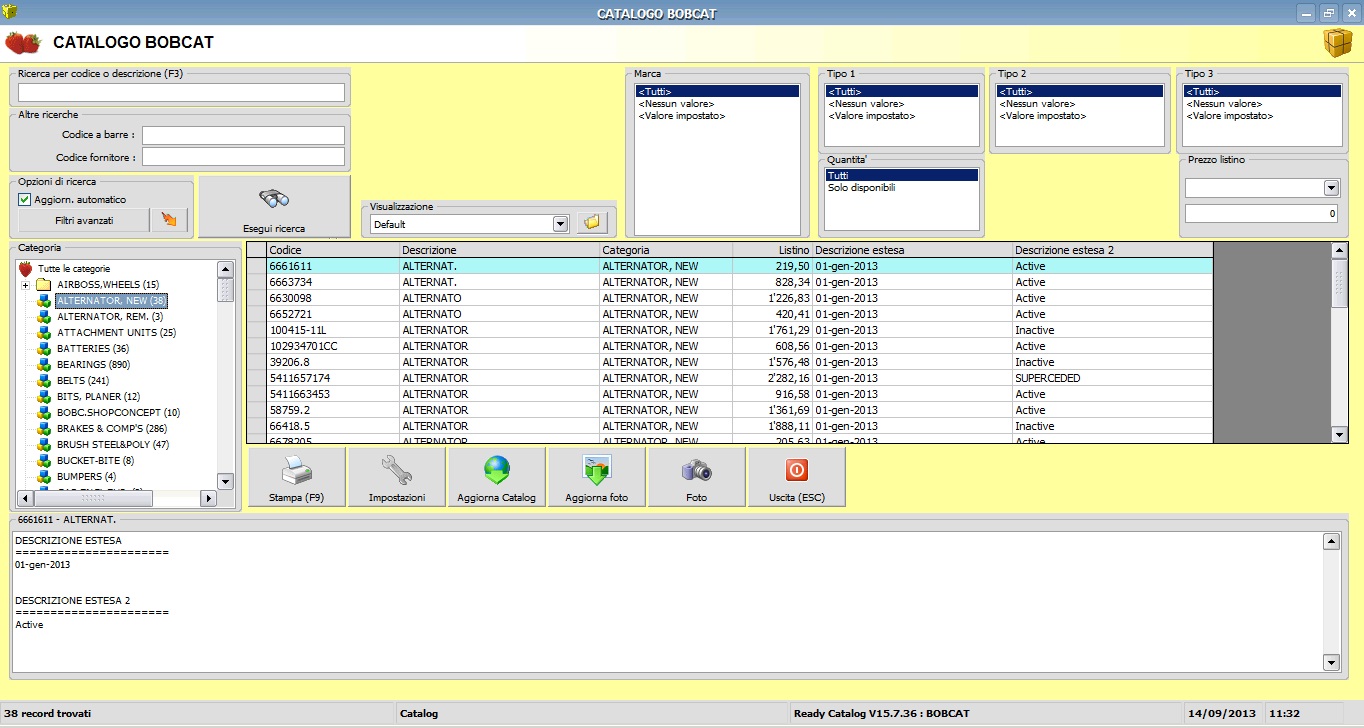This screenshot has width=1364, height=728.
Task: Open the Visualizzazione Default dropdown
Action: [560, 224]
